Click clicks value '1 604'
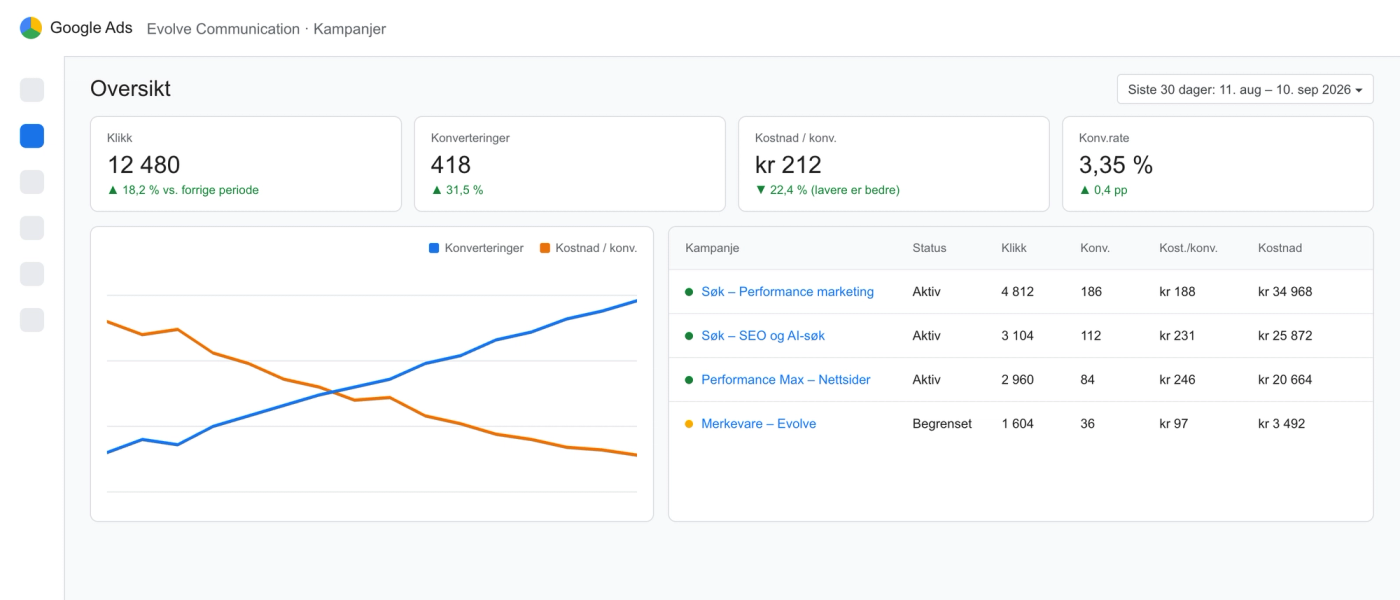The image size is (1400, 600). pyautogui.click(x=1017, y=424)
